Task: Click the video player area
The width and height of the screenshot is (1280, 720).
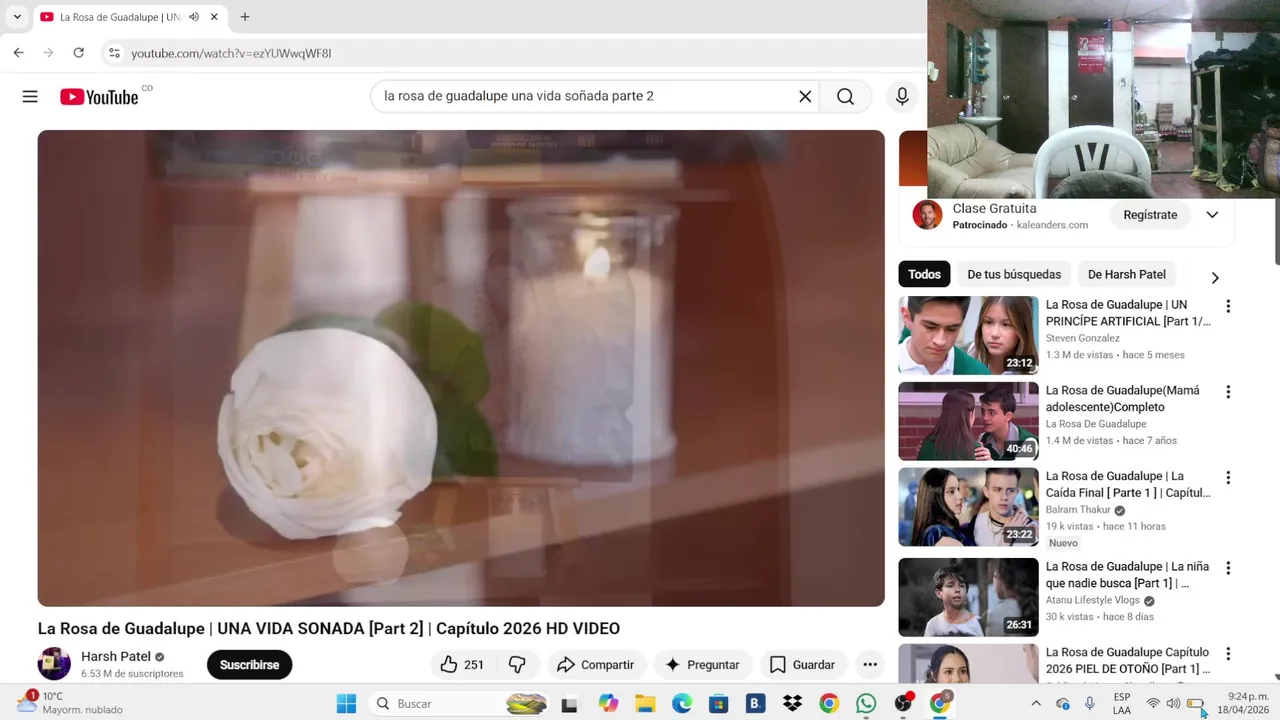Action: [461, 368]
